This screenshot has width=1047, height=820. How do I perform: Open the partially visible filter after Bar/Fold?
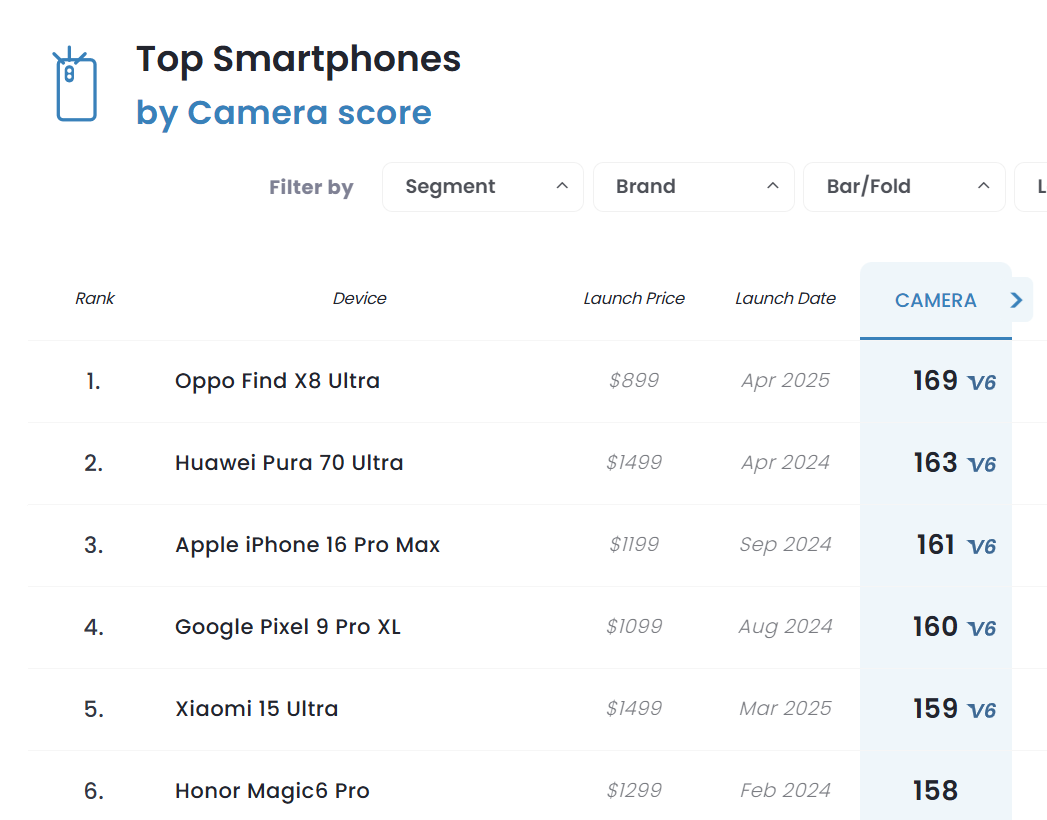(x=1032, y=187)
